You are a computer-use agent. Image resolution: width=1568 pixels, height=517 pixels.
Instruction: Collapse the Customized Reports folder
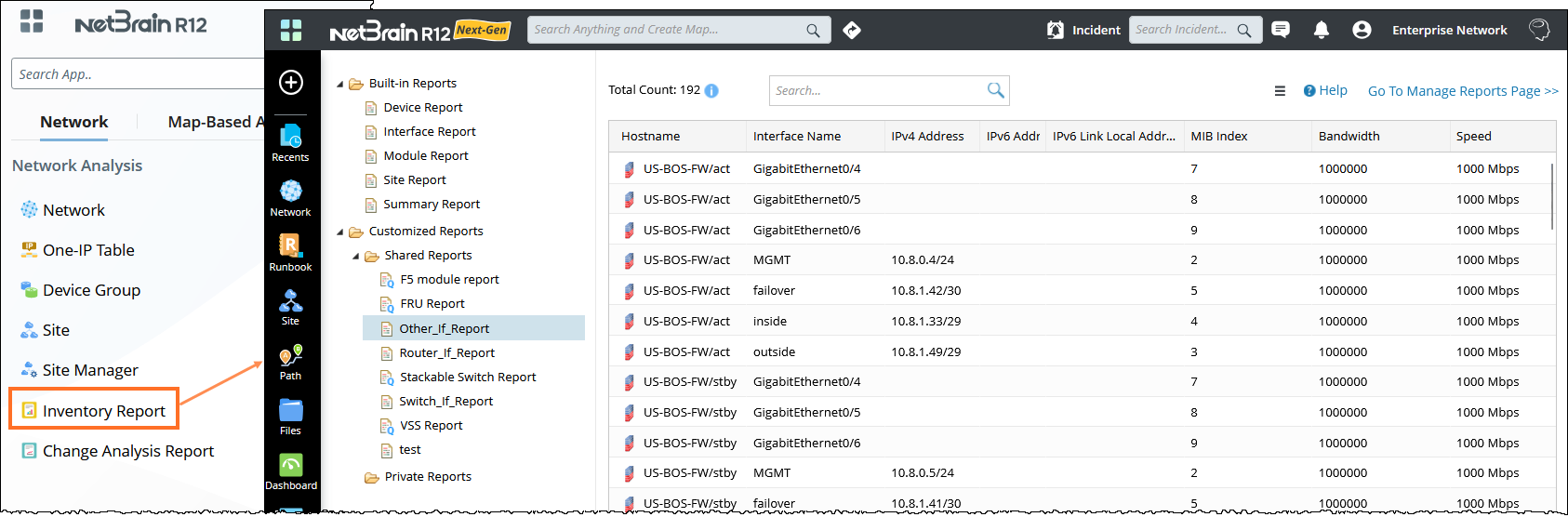click(340, 232)
